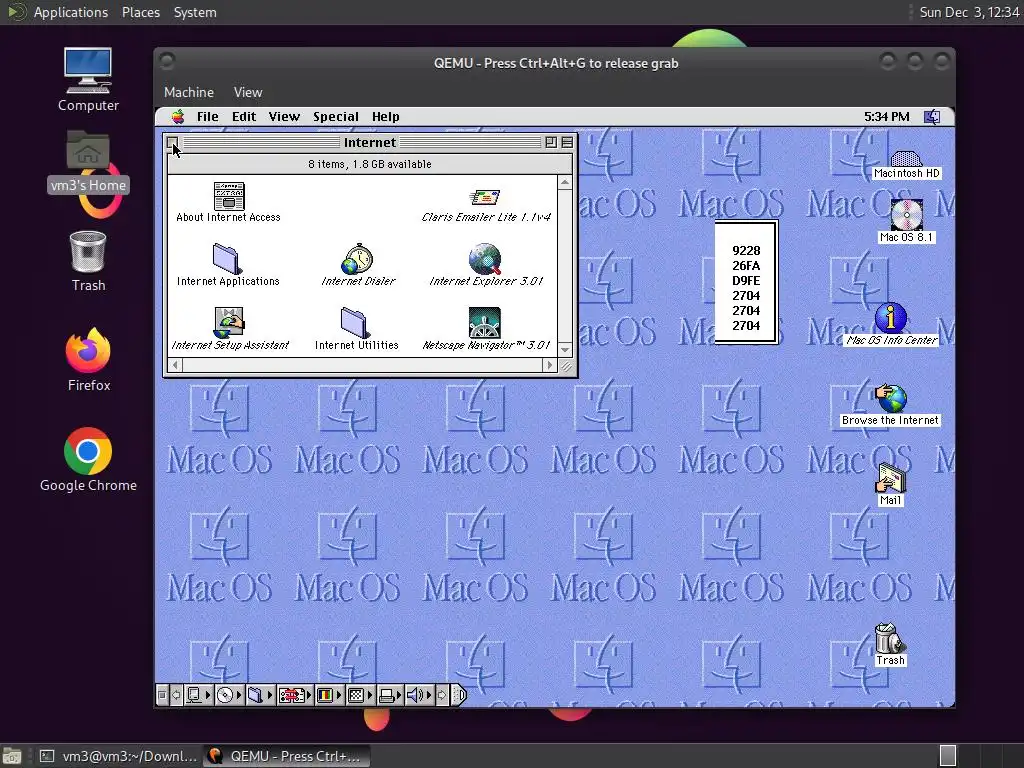
Task: Click the Internet window scroll up arrow
Action: pyautogui.click(x=565, y=182)
